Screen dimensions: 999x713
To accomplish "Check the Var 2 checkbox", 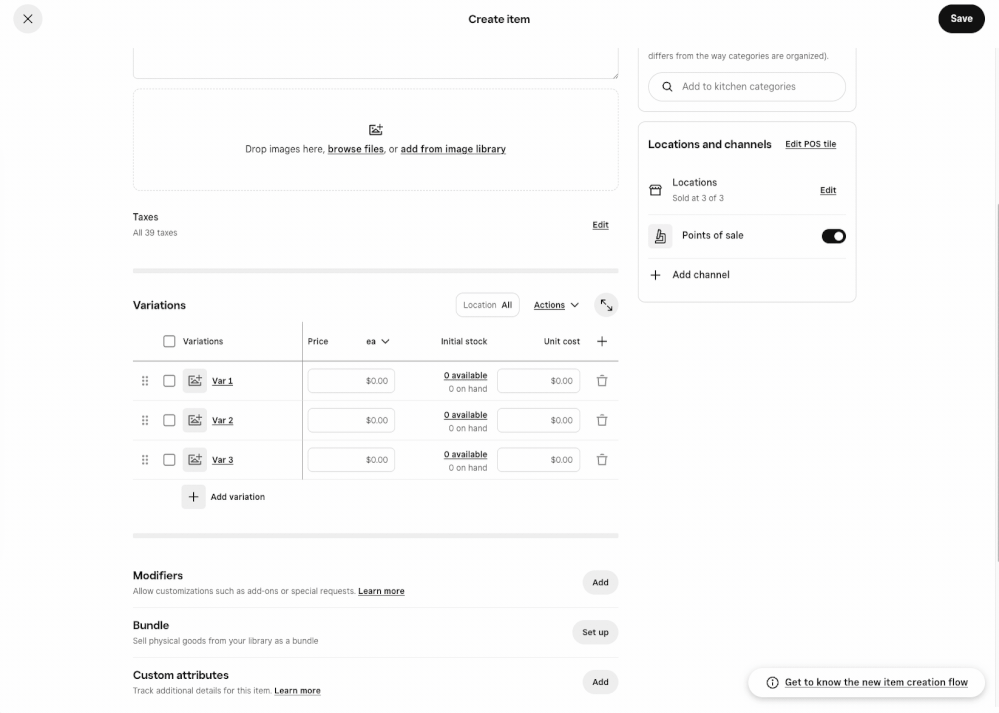I will [x=169, y=421].
